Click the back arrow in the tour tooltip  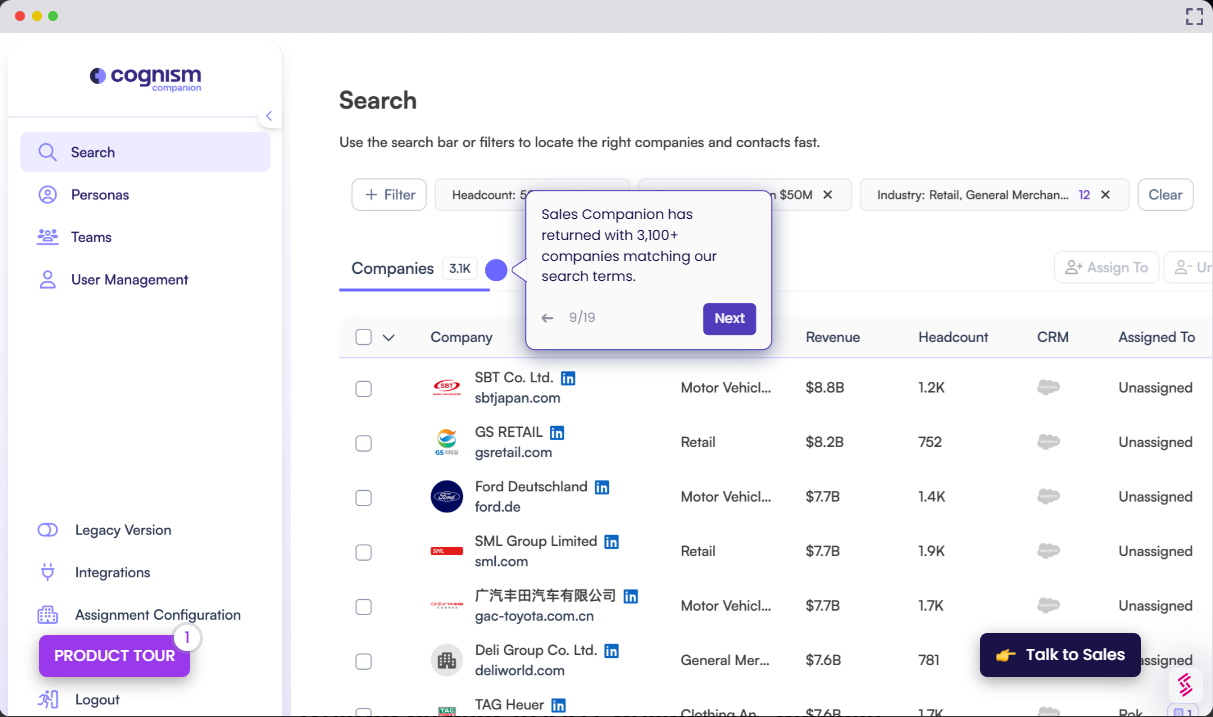coord(547,318)
